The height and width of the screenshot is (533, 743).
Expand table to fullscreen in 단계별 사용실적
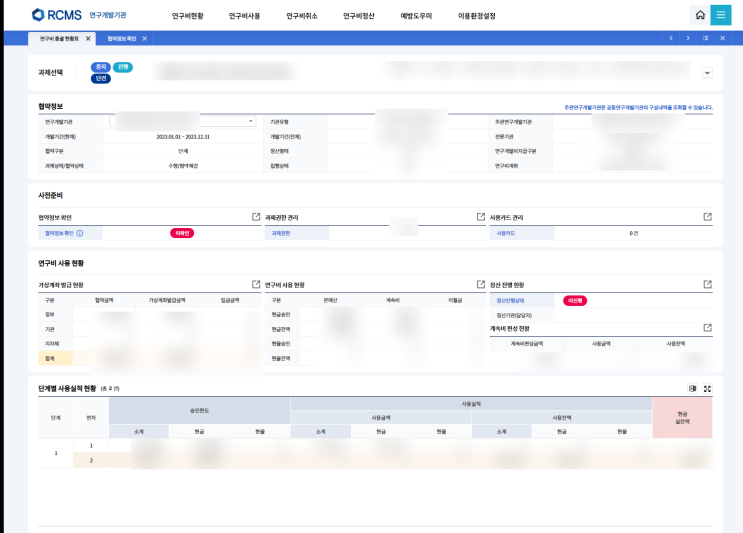[x=707, y=388]
